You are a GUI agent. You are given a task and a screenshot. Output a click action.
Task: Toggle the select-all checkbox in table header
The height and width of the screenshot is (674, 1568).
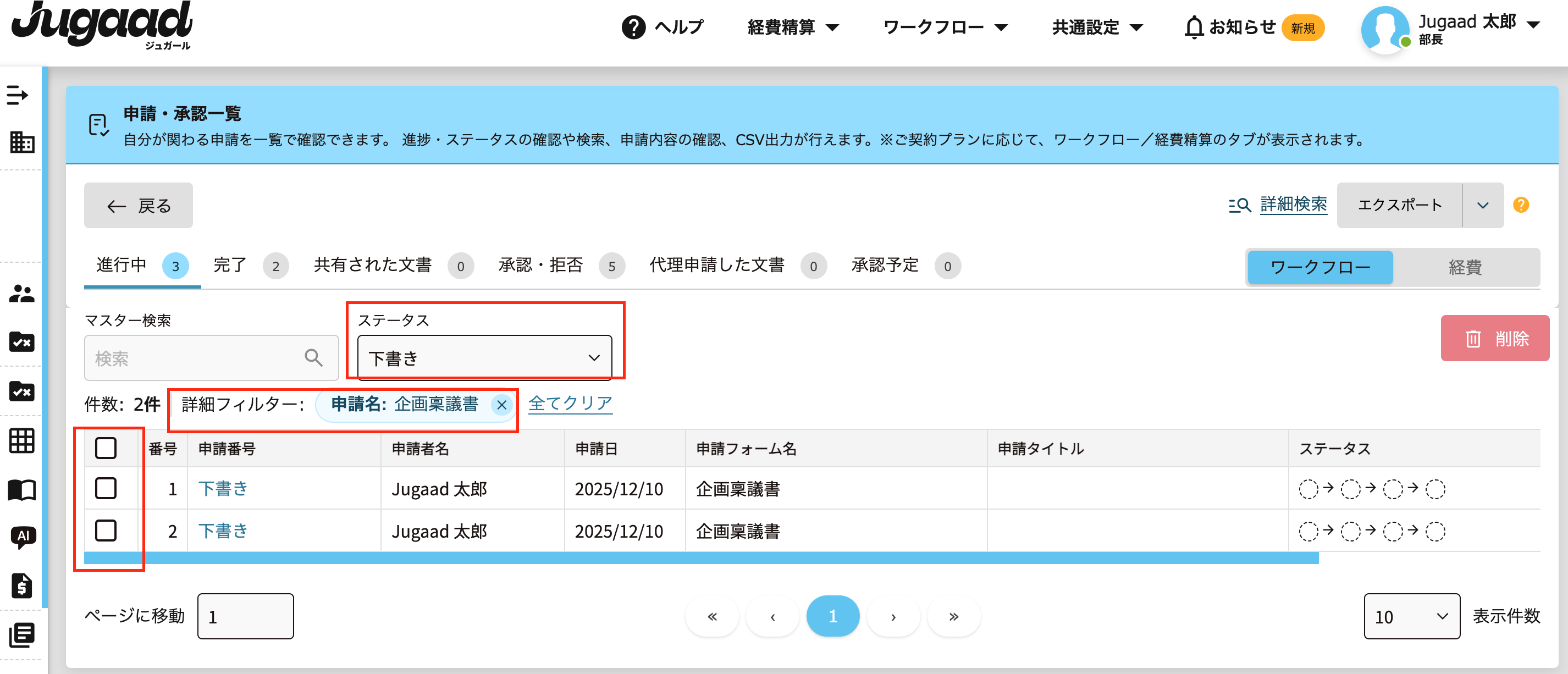106,448
